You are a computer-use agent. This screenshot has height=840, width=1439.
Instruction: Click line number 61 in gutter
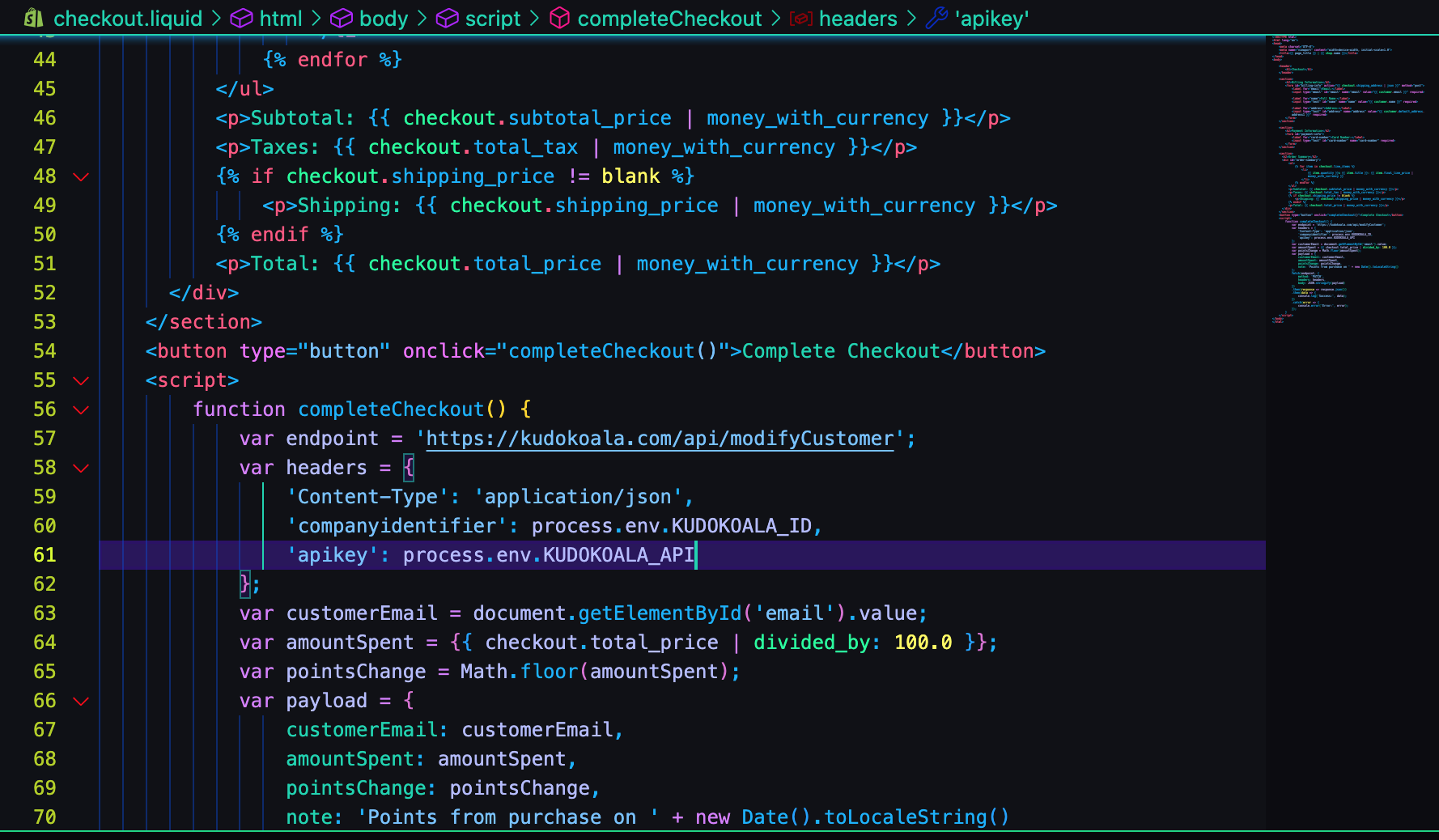pos(45,555)
